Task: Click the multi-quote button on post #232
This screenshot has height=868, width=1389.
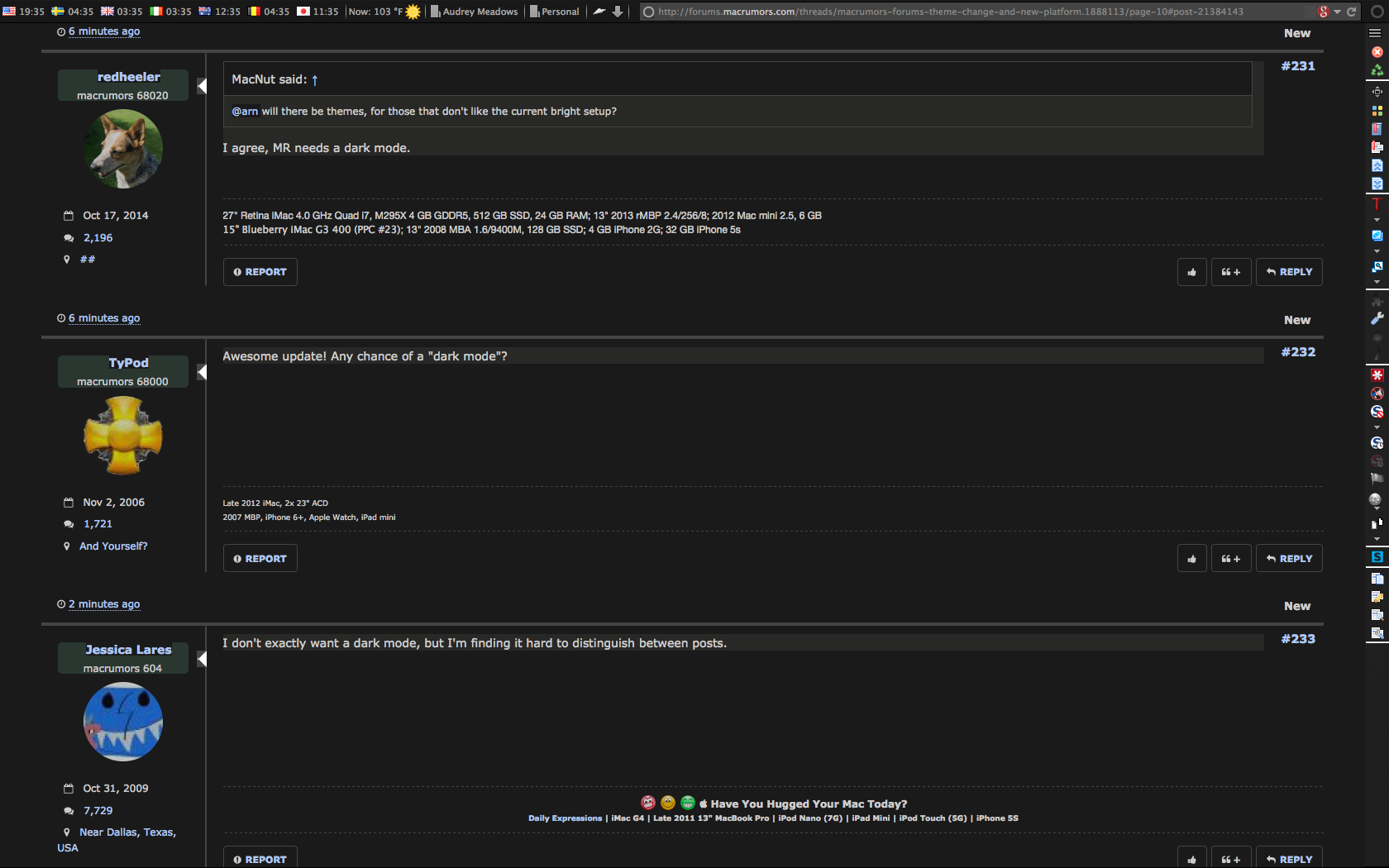Action: tap(1230, 559)
